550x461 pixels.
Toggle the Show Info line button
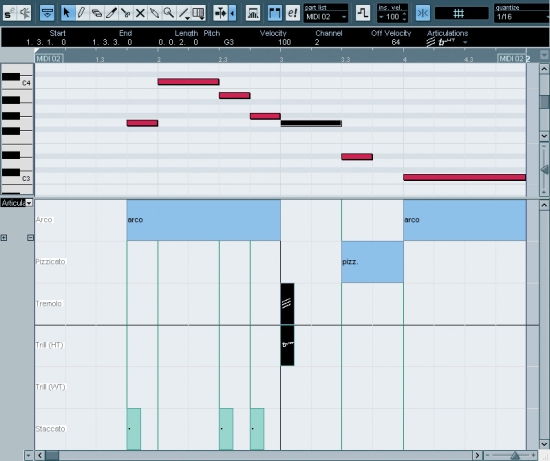[x=47, y=13]
